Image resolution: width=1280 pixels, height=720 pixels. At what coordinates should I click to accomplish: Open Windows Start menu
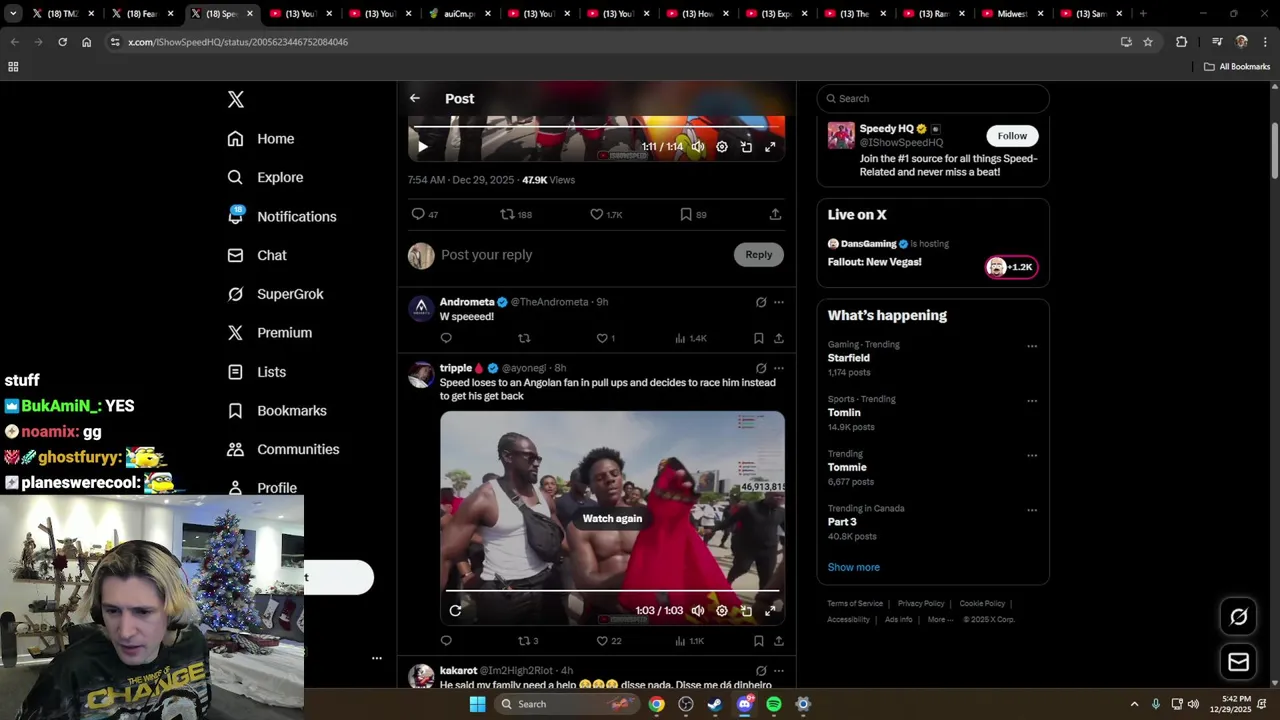[477, 704]
